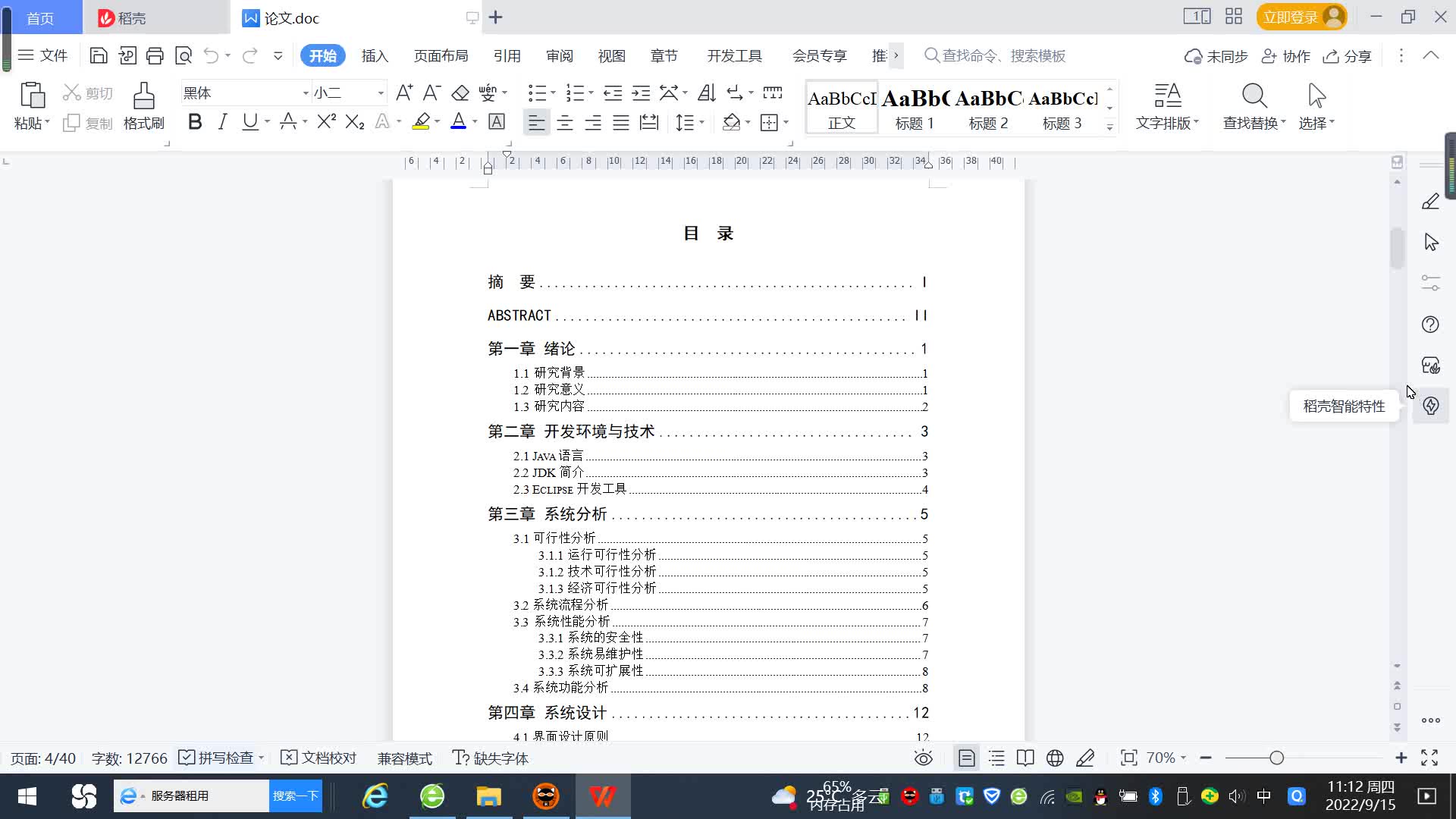Viewport: 1456px width, 819px height.
Task: Select the 标题 1 heading style
Action: [915, 108]
